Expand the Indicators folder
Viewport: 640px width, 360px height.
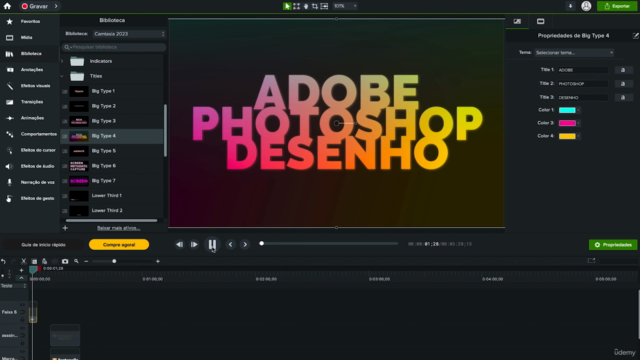(62, 61)
